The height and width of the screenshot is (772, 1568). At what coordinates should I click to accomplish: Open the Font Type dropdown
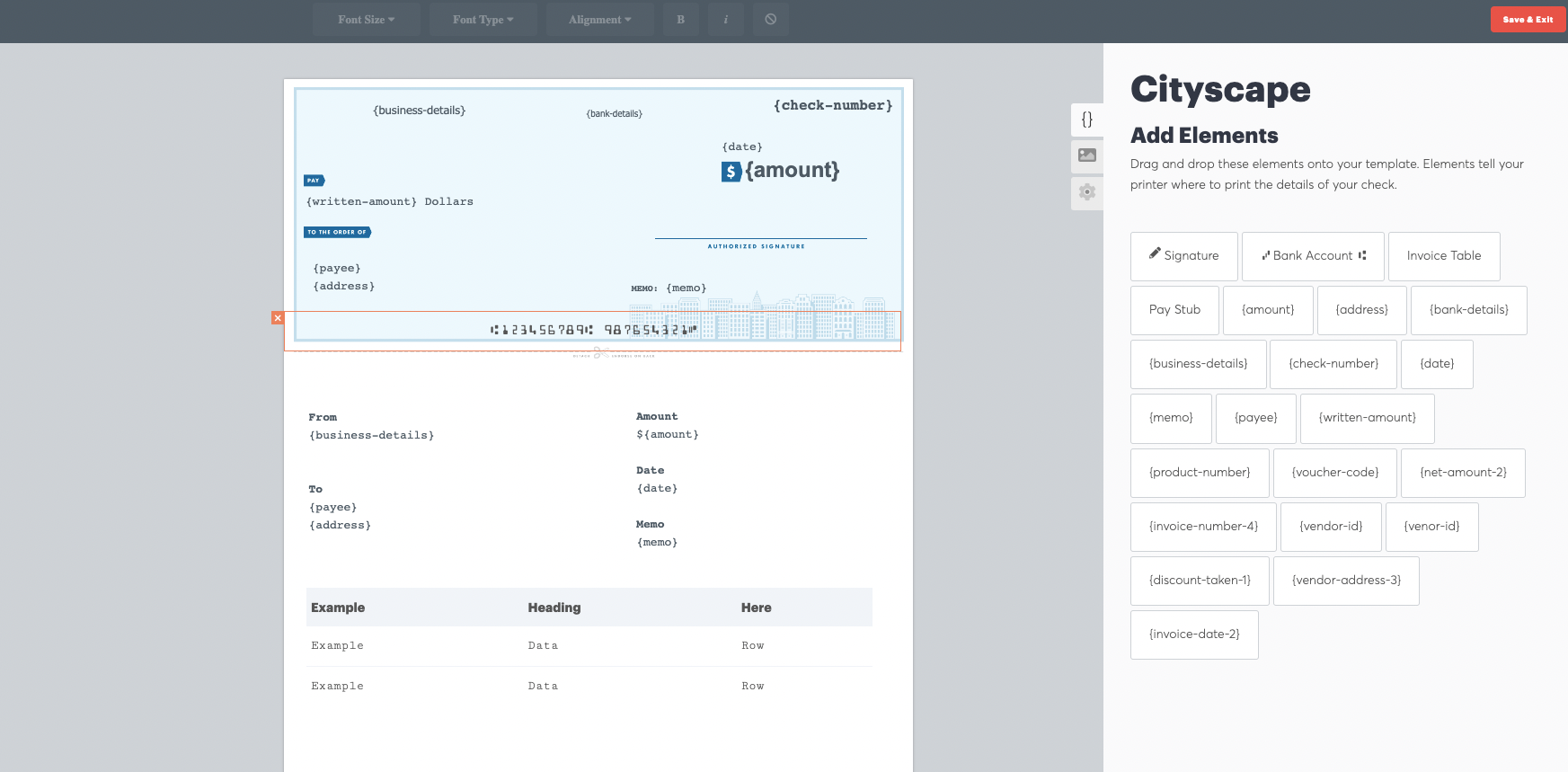pyautogui.click(x=483, y=20)
